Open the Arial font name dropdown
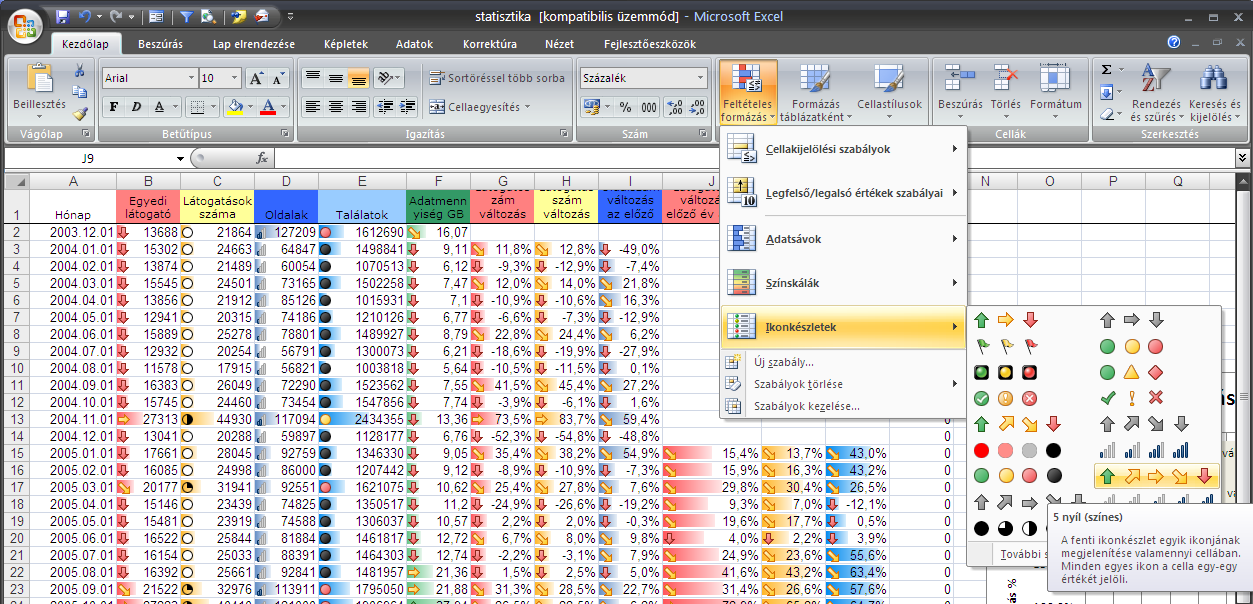This screenshot has height=604, width=1253. 190,78
